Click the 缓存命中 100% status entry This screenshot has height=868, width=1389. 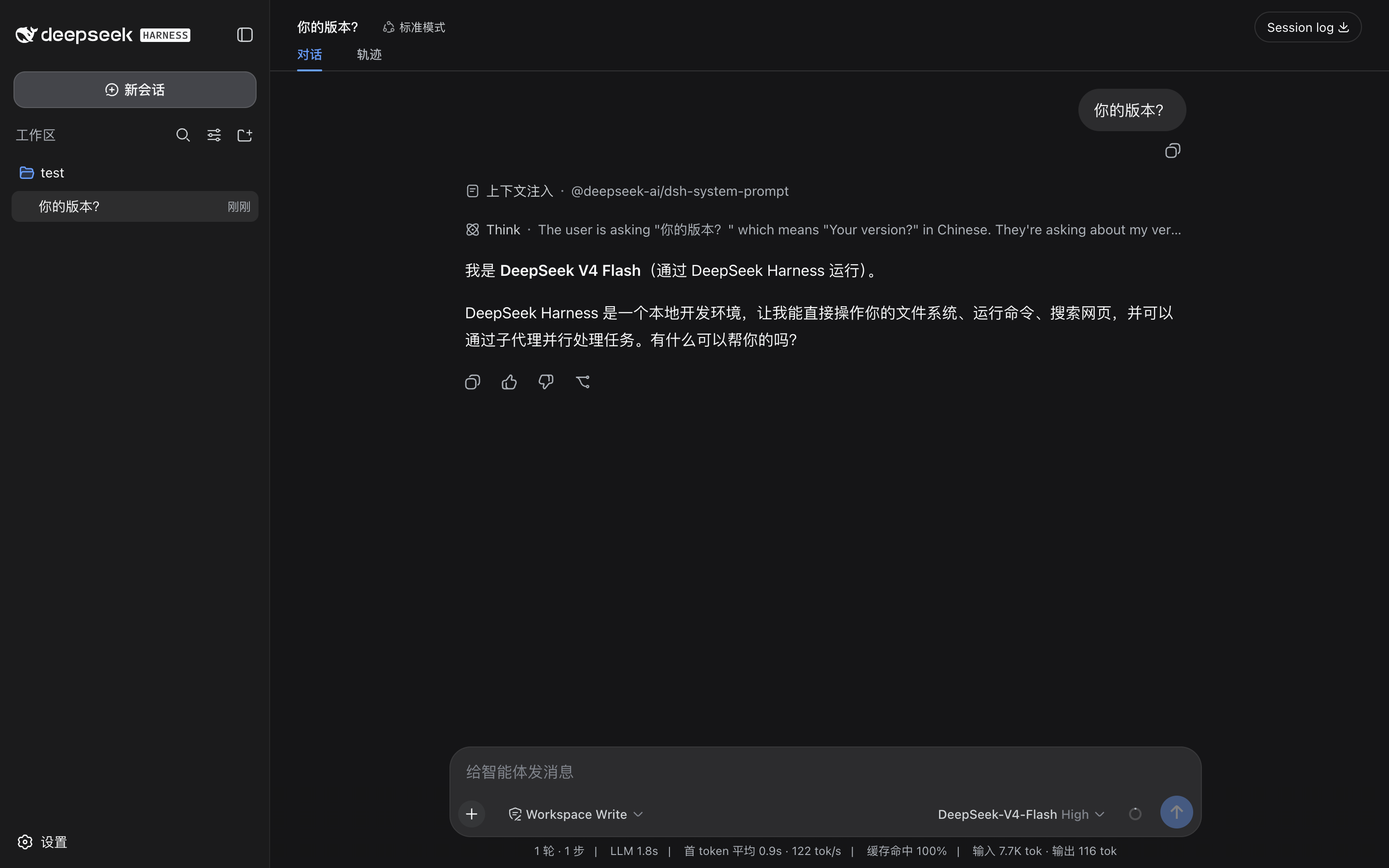pyautogui.click(x=906, y=851)
